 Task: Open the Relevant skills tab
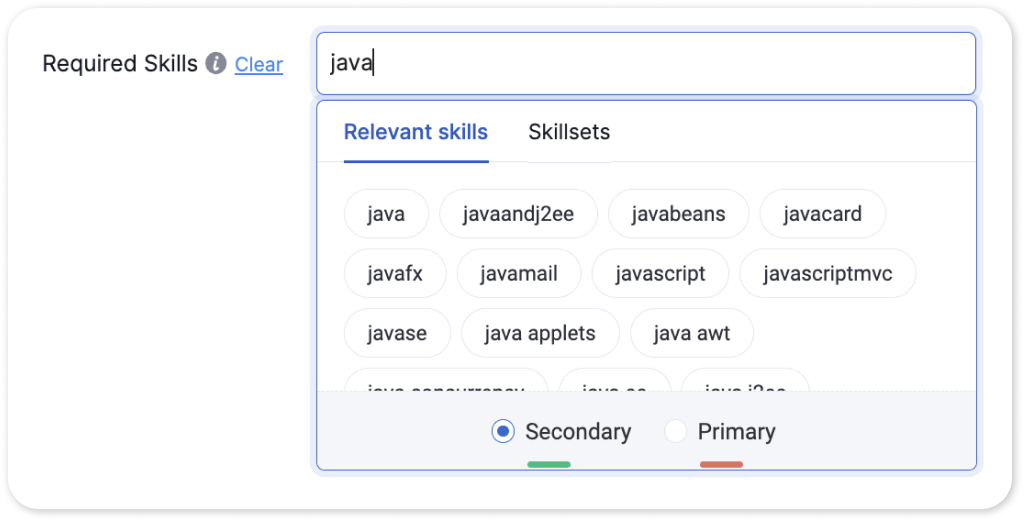tap(416, 132)
